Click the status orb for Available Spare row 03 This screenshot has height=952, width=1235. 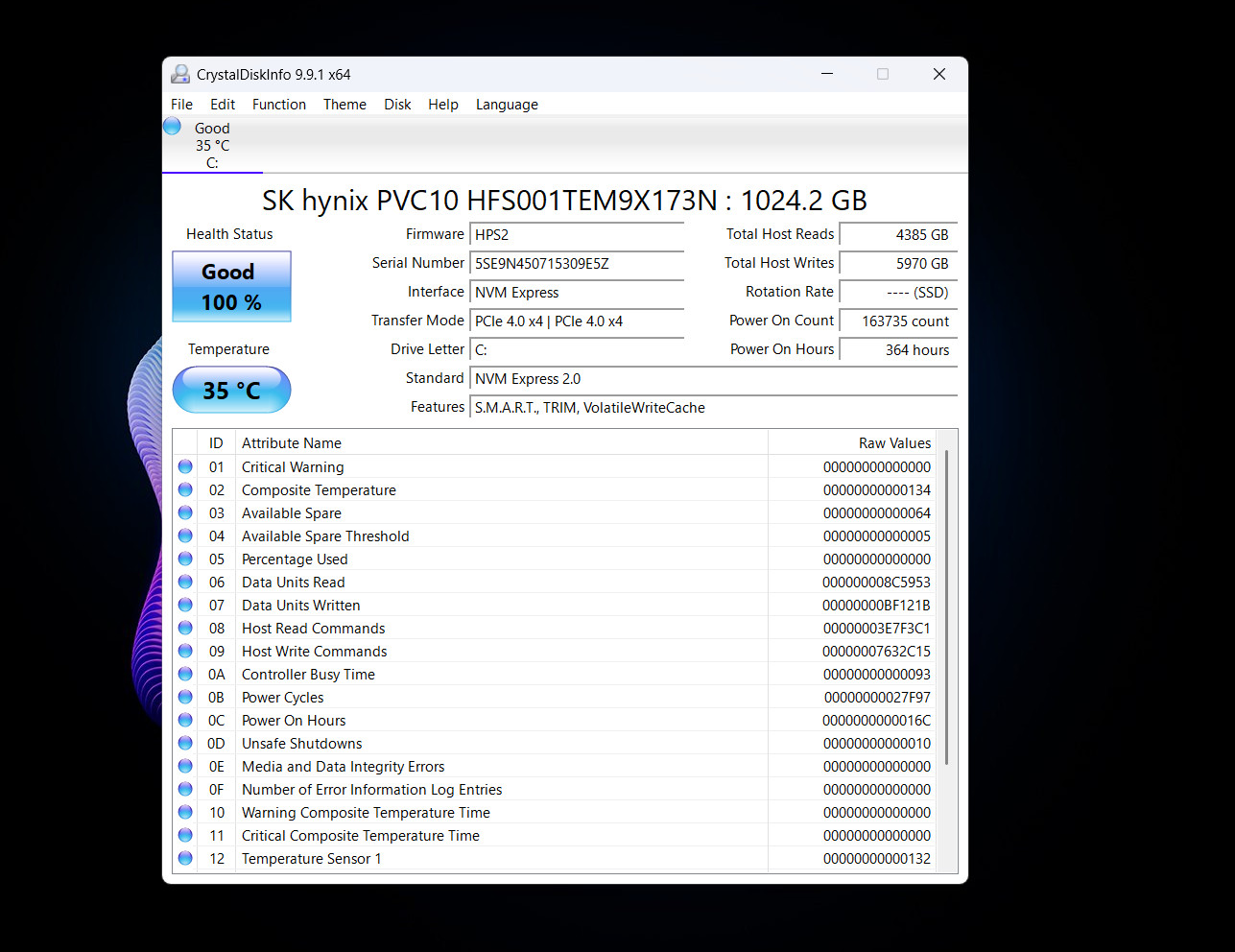[x=185, y=512]
